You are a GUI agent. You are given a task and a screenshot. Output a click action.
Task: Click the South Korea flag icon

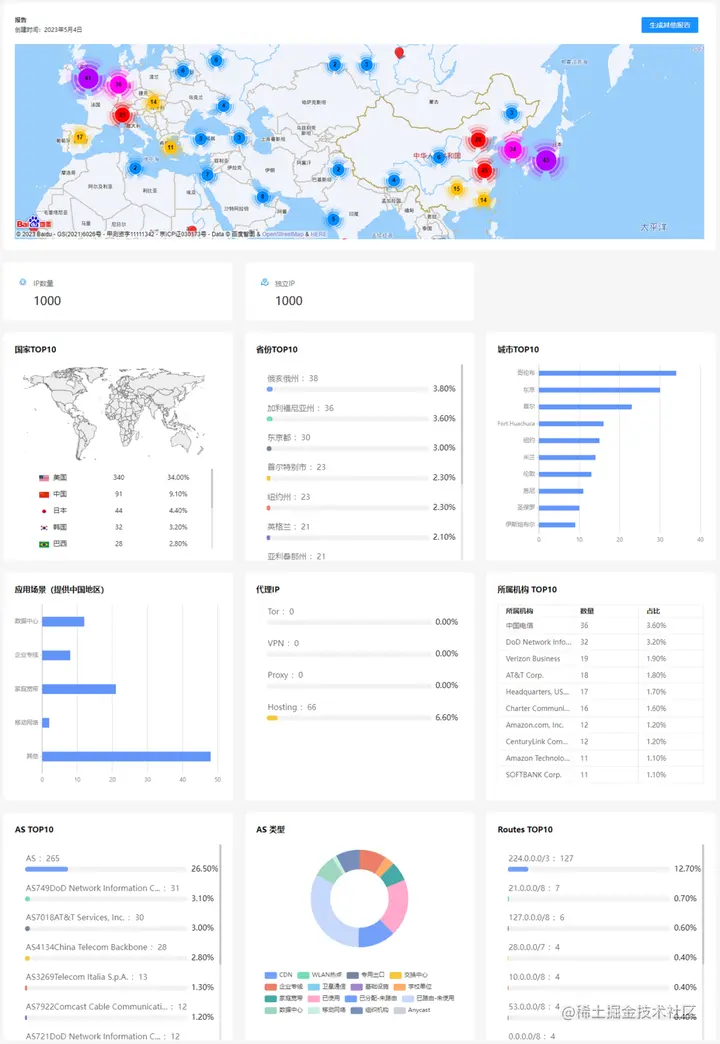click(x=44, y=527)
